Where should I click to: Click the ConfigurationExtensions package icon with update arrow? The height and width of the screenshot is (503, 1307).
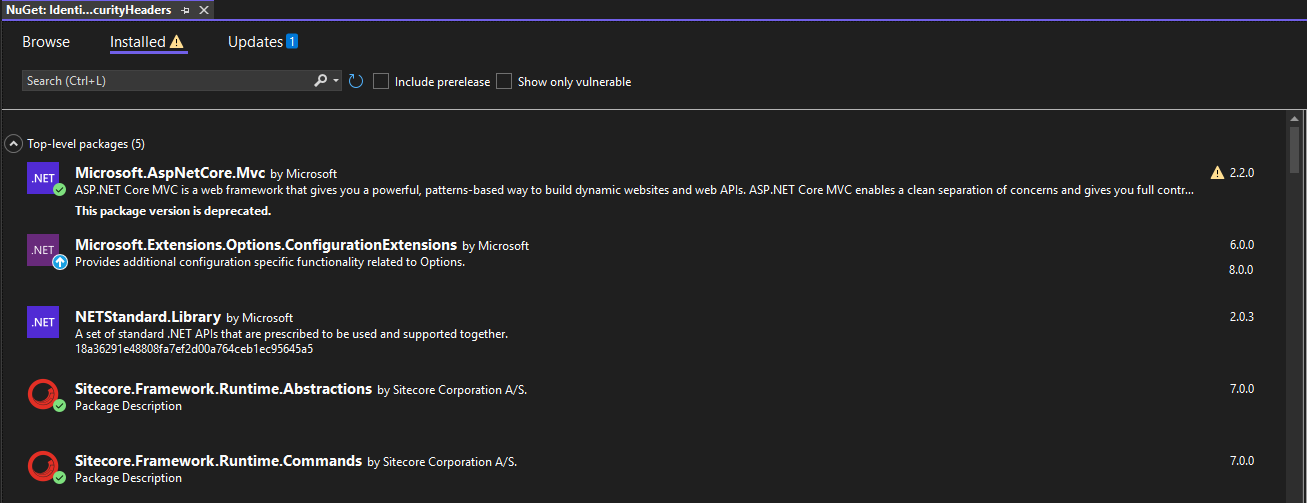click(44, 250)
